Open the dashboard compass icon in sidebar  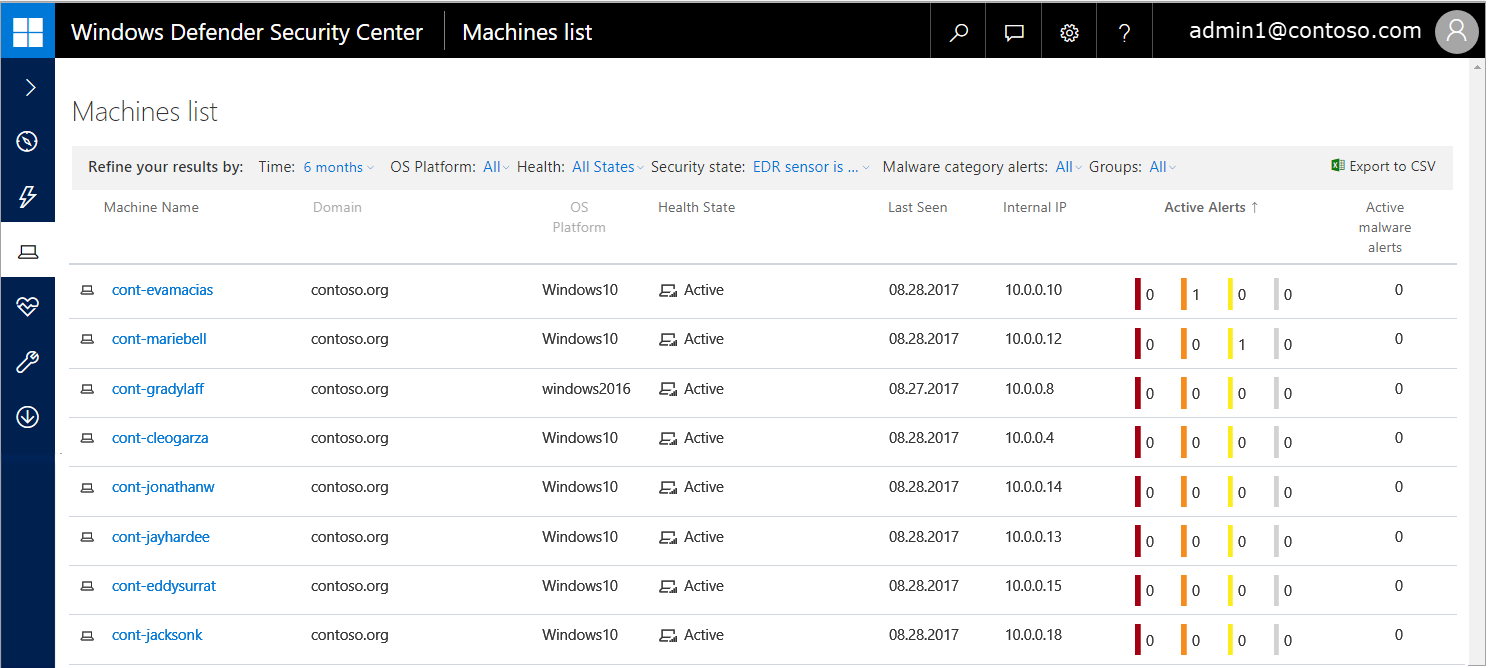click(28, 142)
